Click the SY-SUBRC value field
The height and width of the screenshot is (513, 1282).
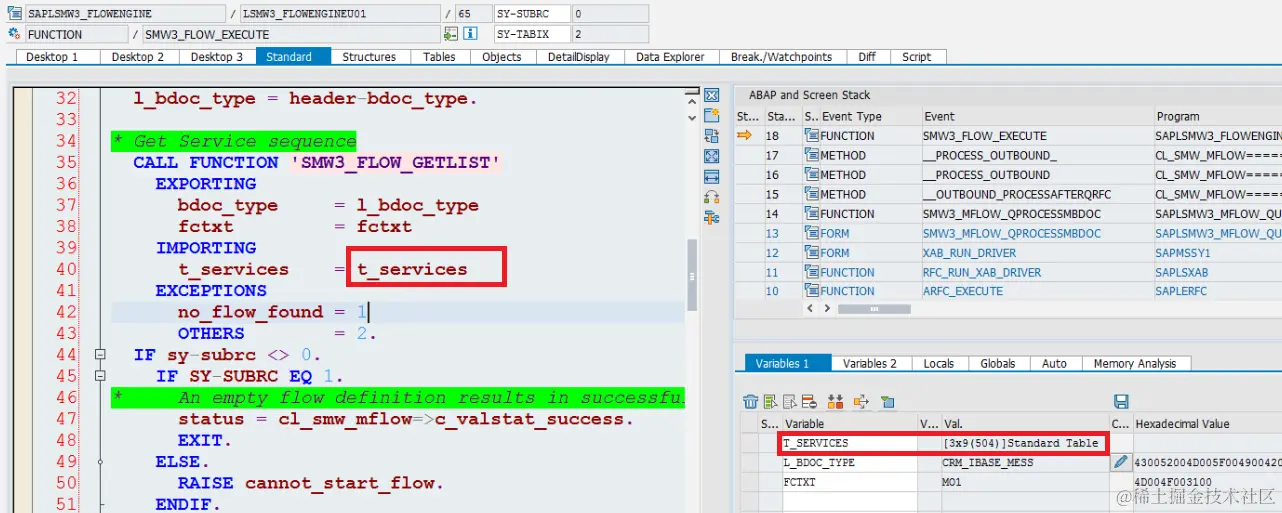pos(609,14)
